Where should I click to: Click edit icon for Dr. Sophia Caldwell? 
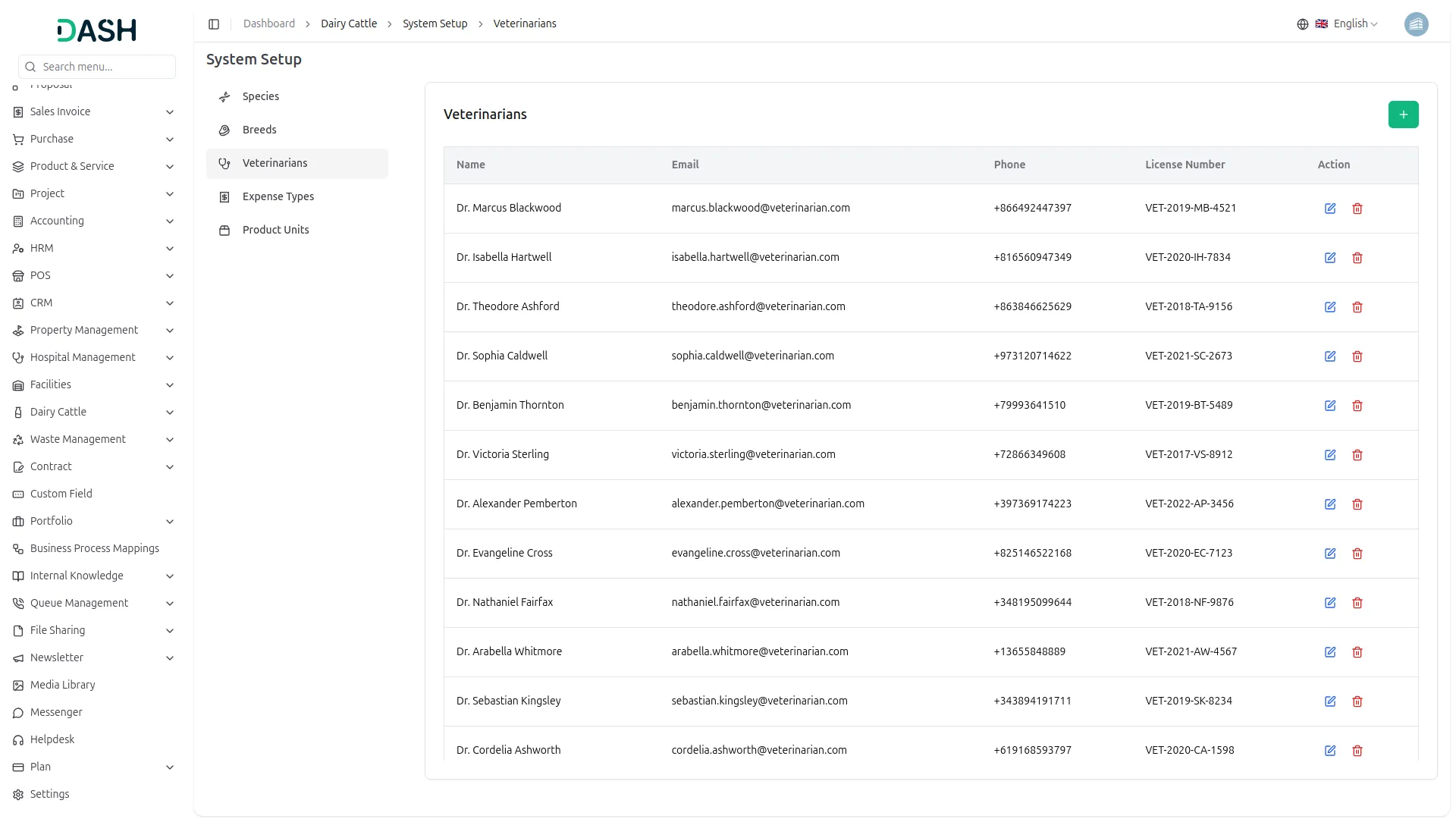tap(1330, 356)
